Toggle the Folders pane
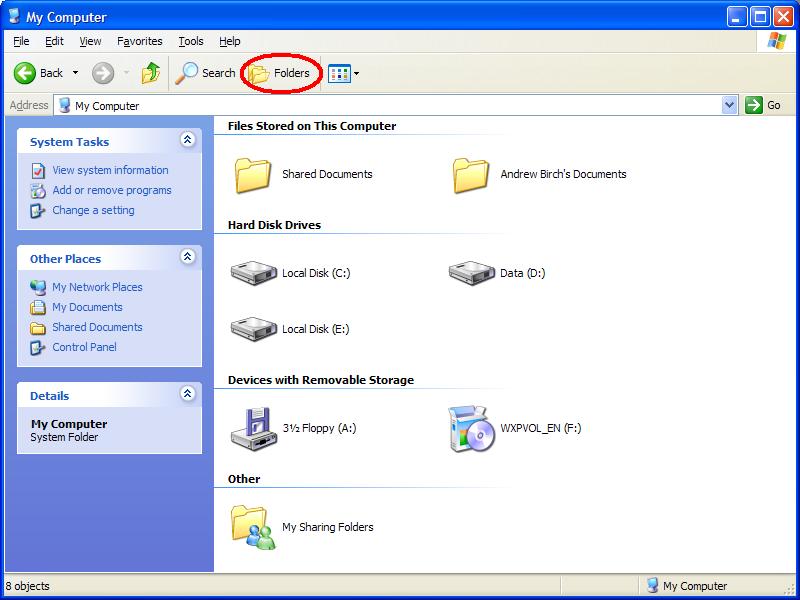800x600 pixels. click(280, 74)
